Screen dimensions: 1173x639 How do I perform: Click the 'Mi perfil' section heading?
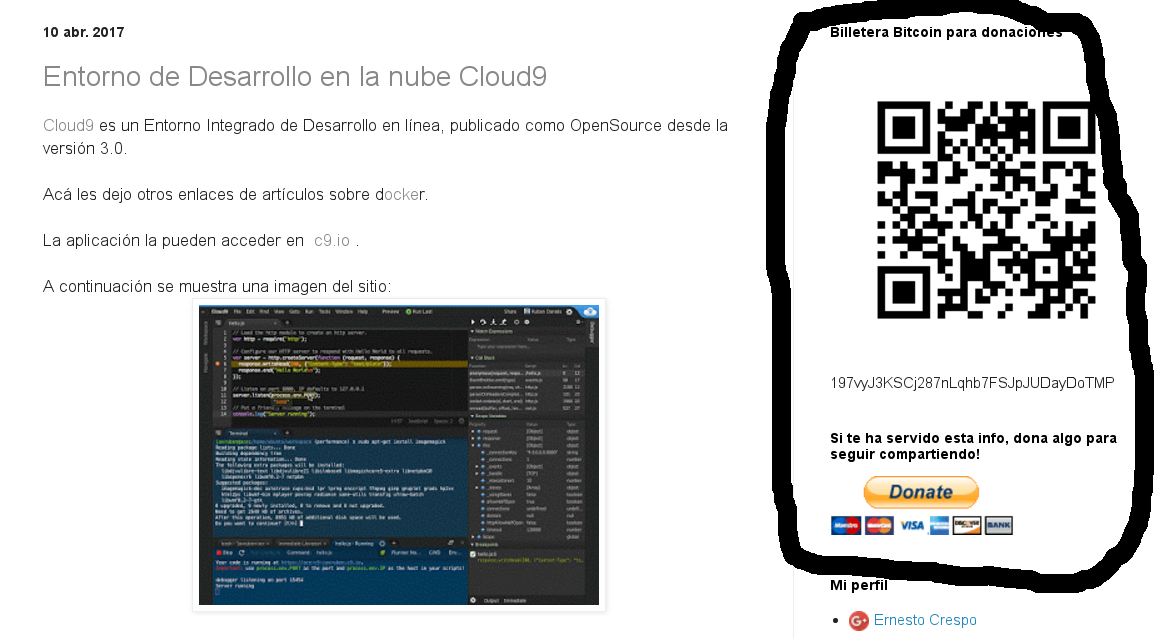click(858, 585)
